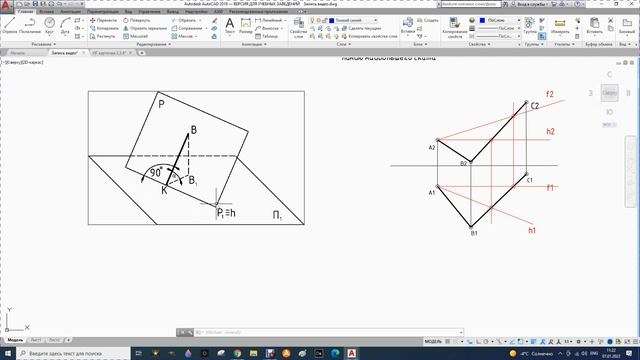Toggle lineweight display in status bar

coord(533,341)
